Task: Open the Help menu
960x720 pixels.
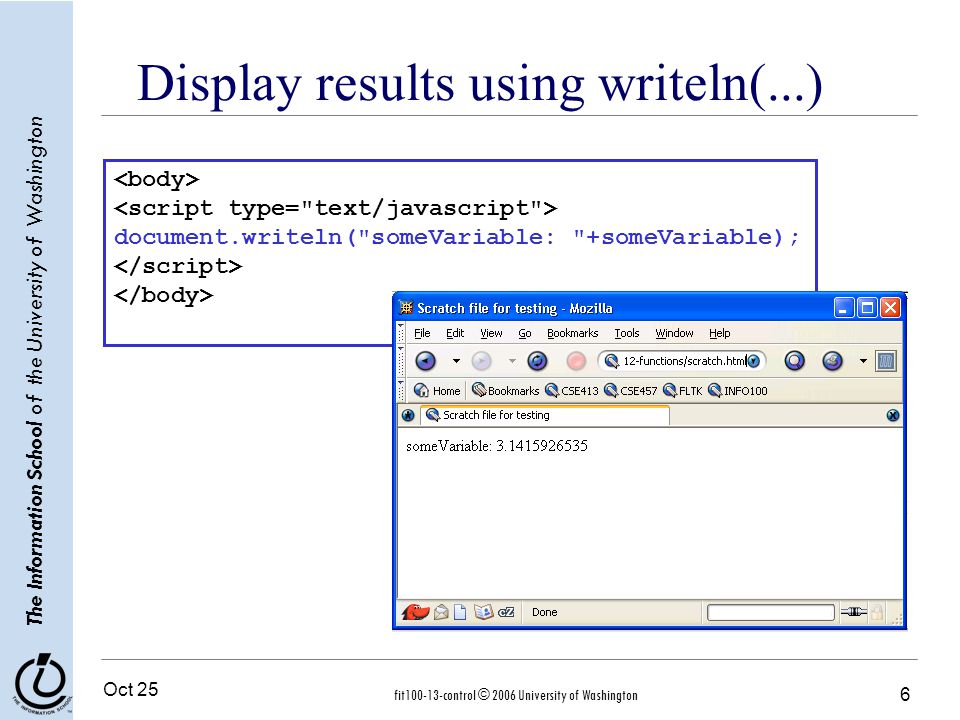Action: 719,333
